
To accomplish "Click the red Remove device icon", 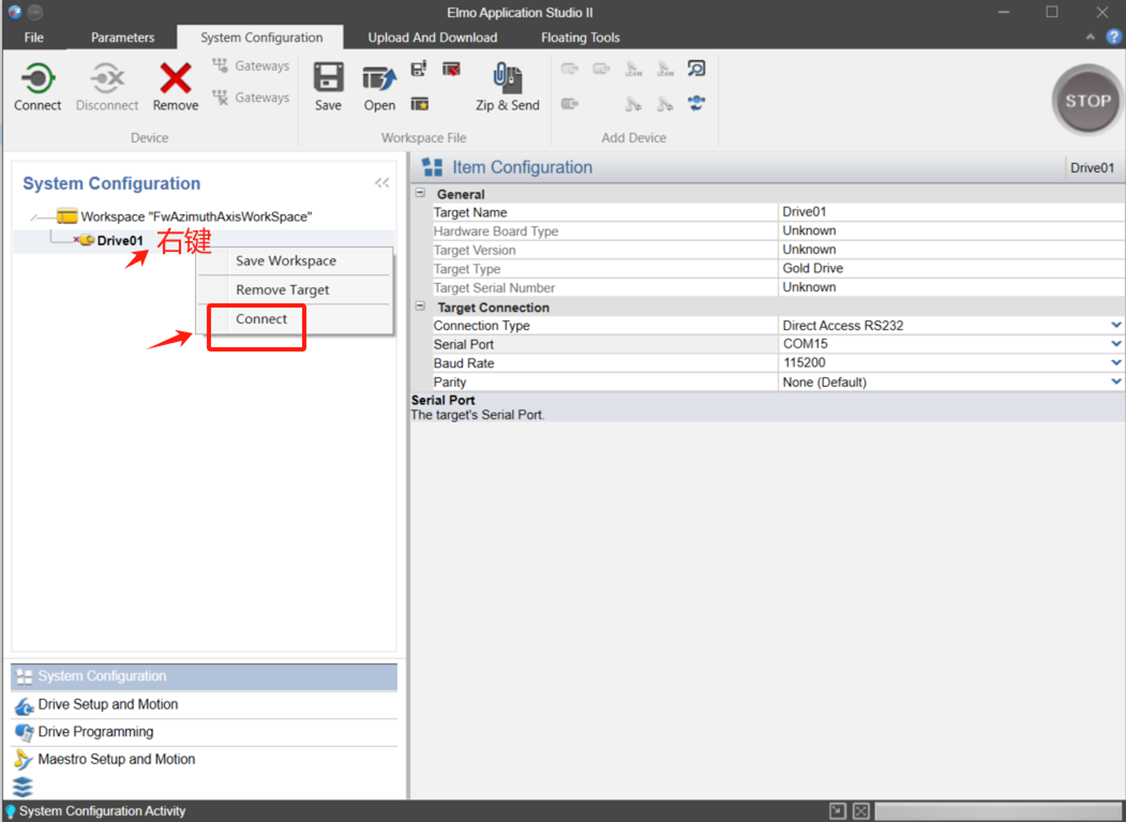I will (175, 80).
